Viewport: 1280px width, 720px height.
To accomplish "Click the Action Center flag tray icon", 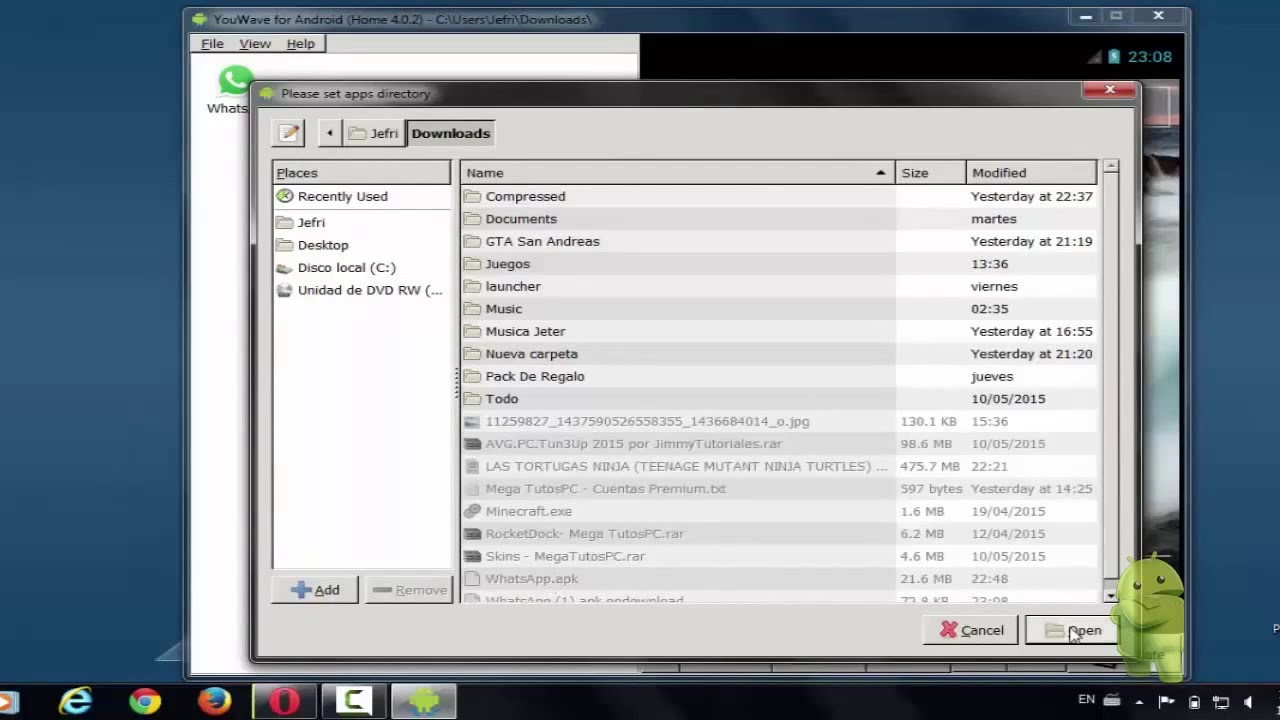I will click(1166, 702).
